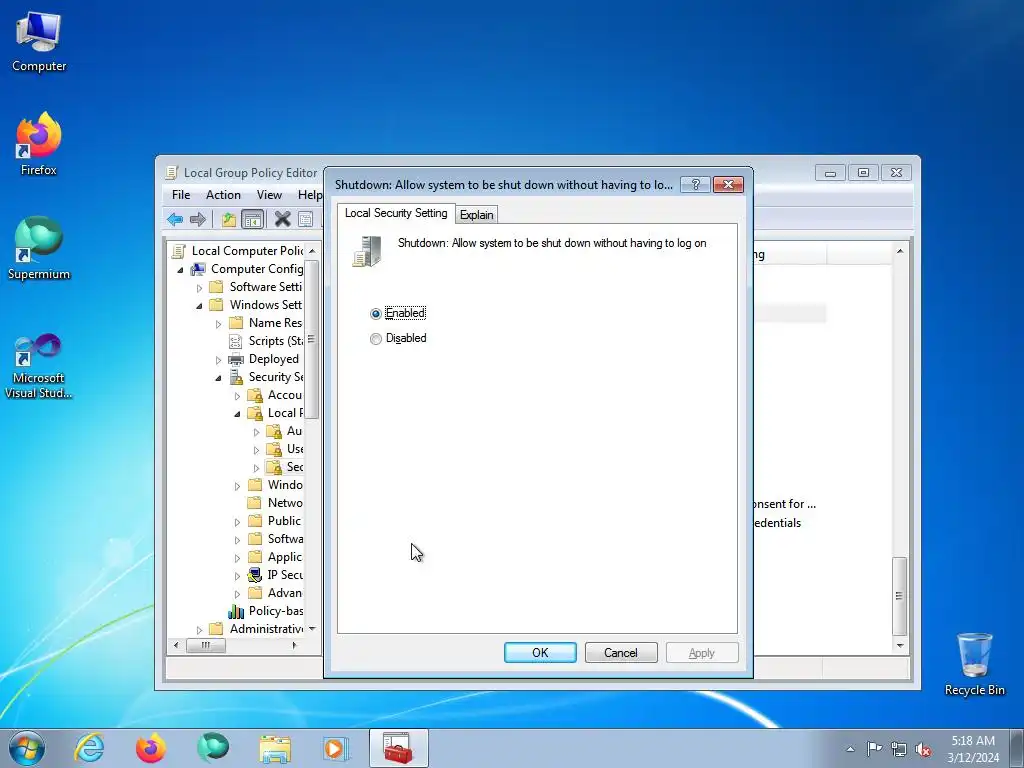1024x768 pixels.
Task: Click the red toolbox taskbar icon
Action: click(x=398, y=748)
